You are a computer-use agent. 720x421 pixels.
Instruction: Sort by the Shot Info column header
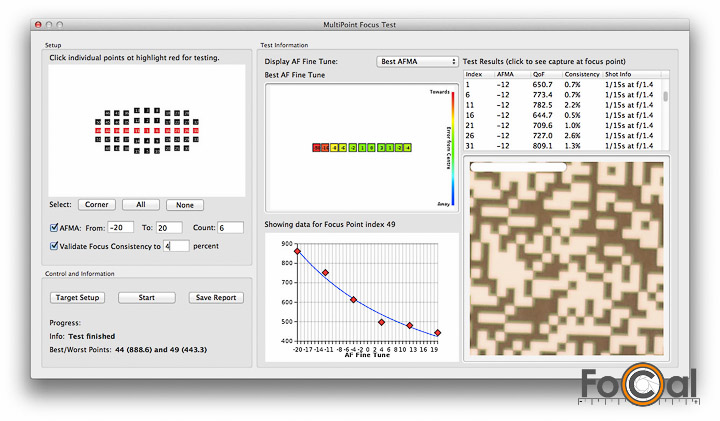(632, 74)
